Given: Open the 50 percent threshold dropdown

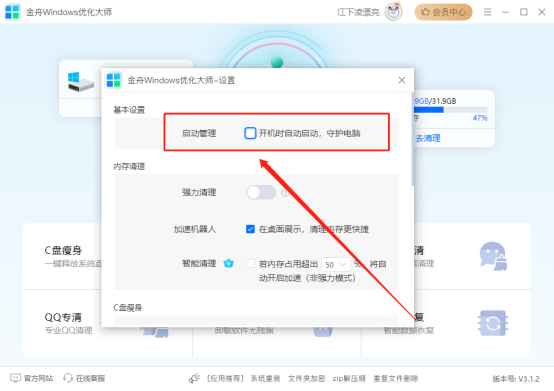Looking at the screenshot, I should pos(336,265).
